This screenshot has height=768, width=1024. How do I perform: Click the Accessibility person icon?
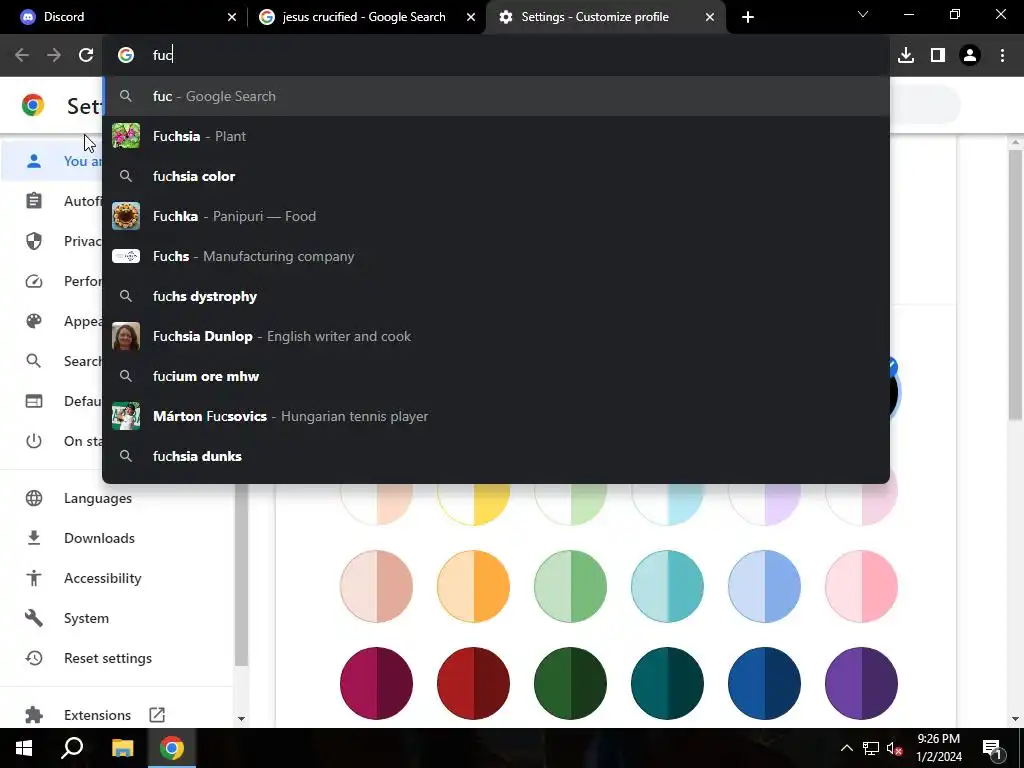pos(34,578)
